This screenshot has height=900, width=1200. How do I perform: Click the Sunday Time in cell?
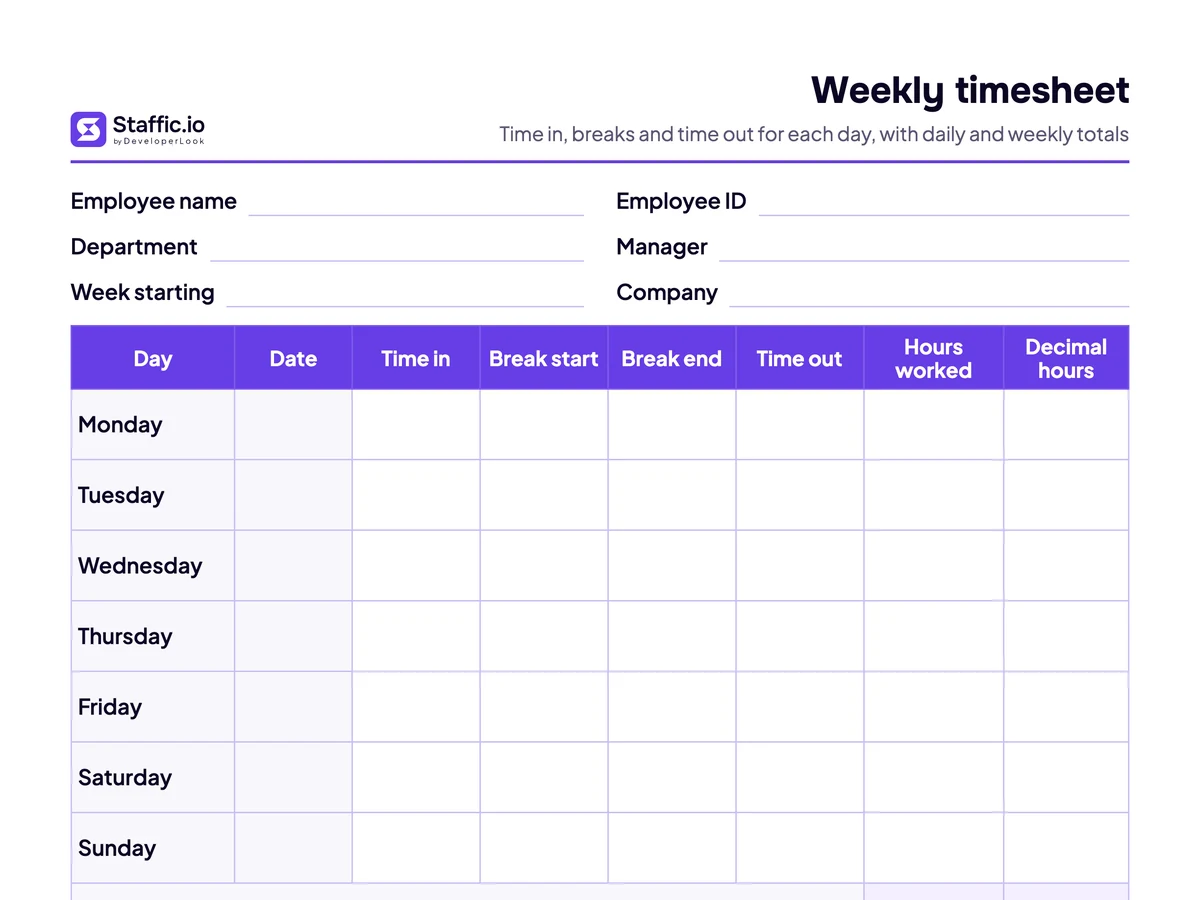pyautogui.click(x=416, y=848)
